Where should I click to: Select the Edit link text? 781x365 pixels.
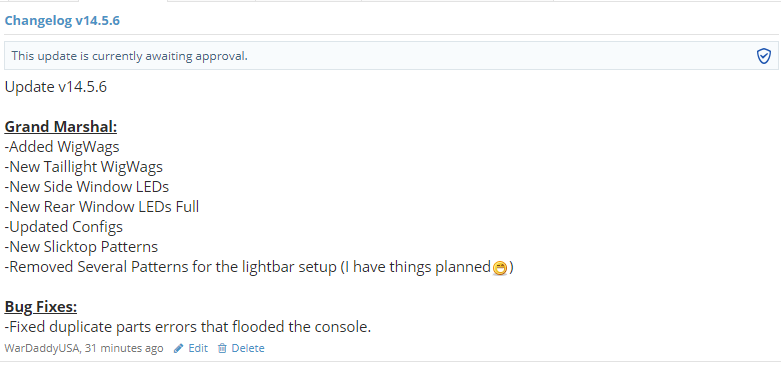tap(198, 349)
